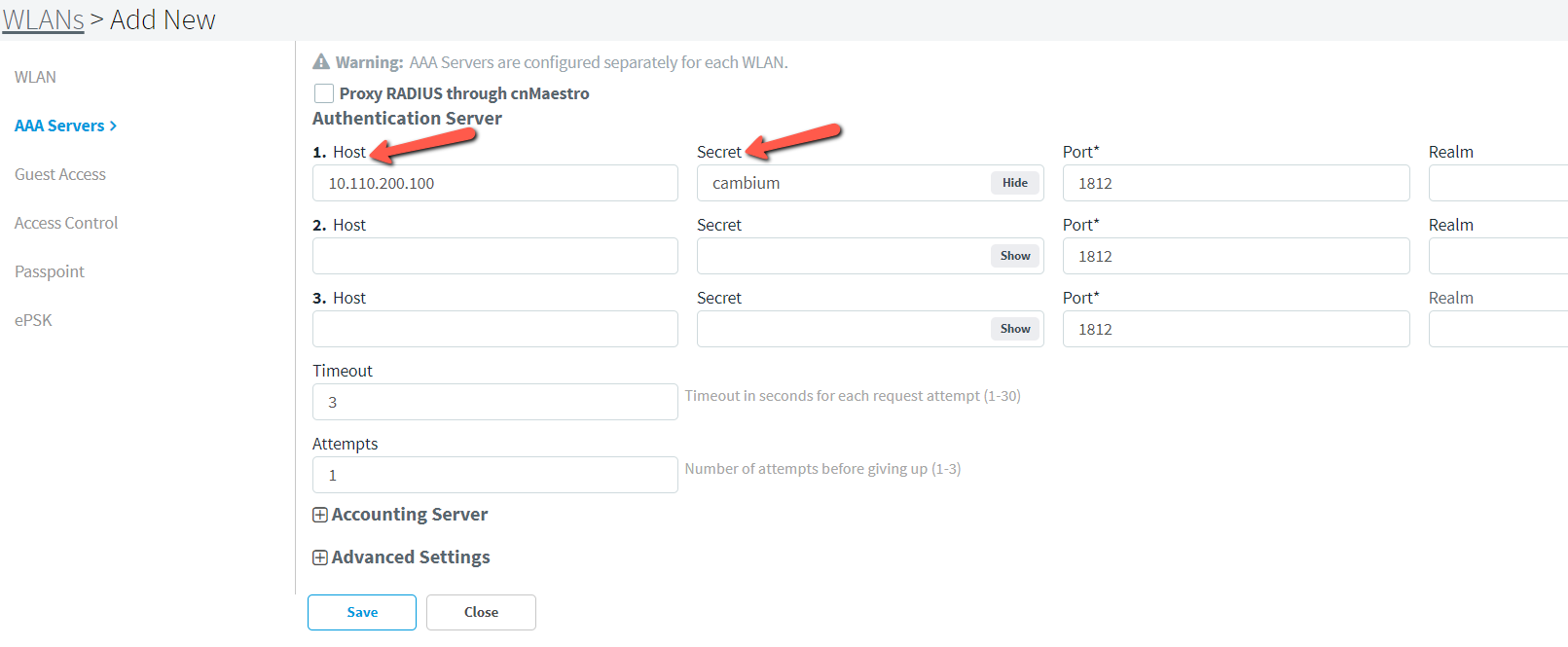Open the Guest Access section

[59, 173]
